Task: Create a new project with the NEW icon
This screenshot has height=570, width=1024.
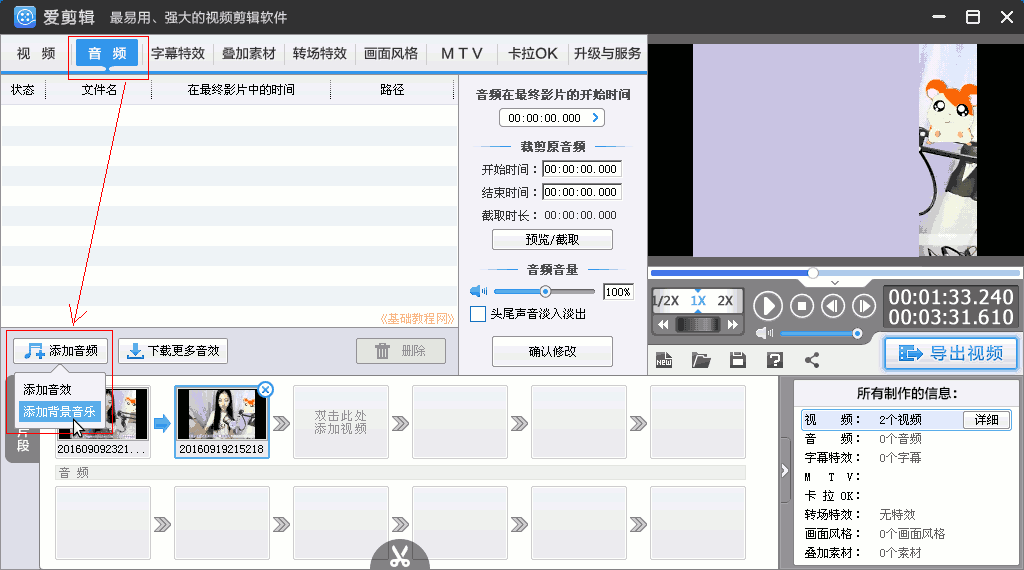Action: [x=664, y=360]
